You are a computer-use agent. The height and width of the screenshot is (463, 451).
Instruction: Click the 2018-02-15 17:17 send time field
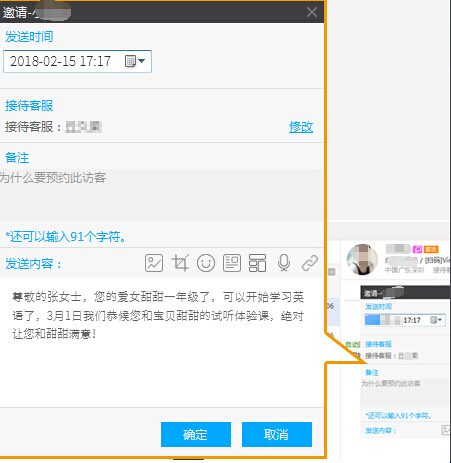point(77,61)
